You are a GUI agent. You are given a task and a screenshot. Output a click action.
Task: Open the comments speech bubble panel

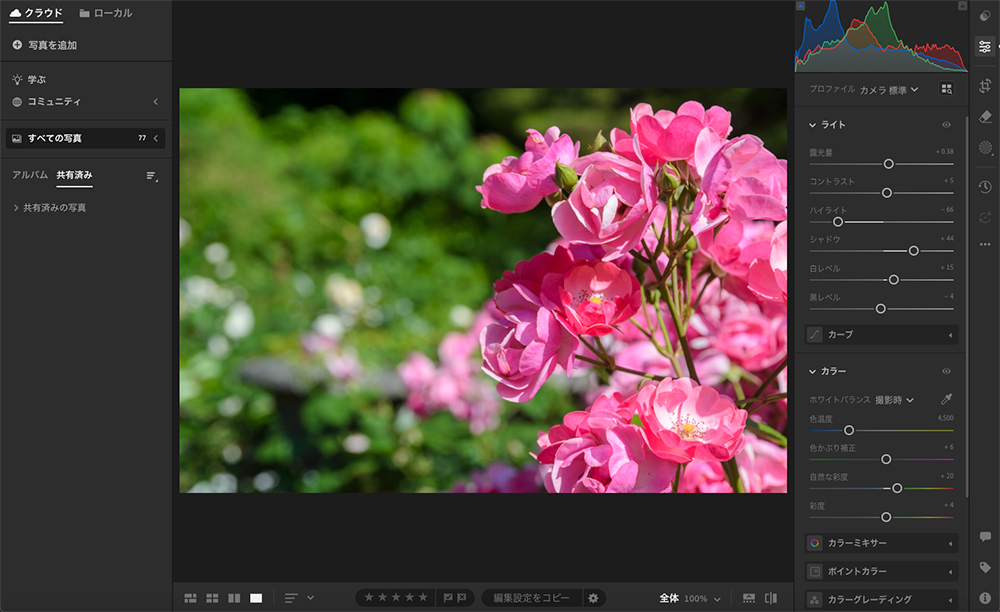coord(985,537)
